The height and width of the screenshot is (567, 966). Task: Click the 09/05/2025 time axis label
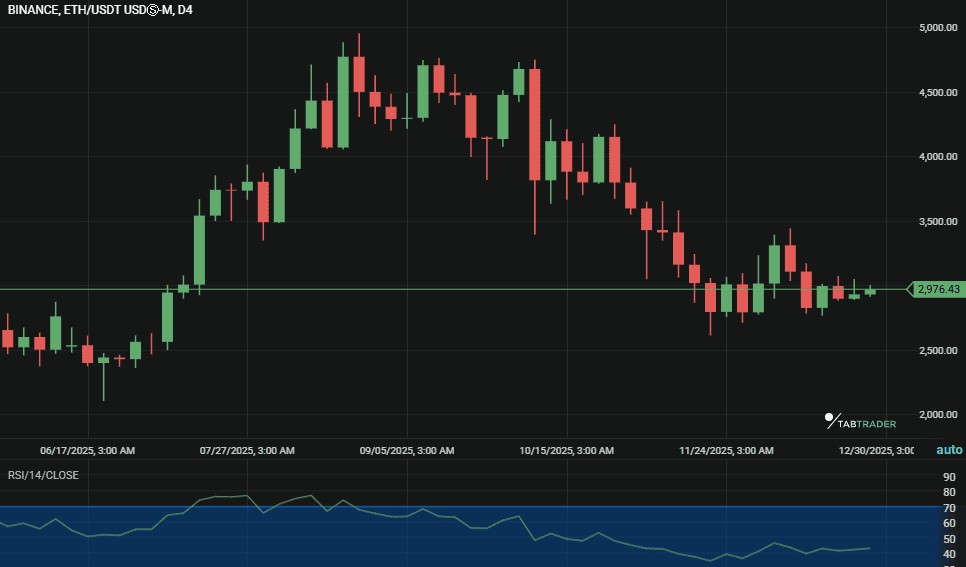(407, 451)
